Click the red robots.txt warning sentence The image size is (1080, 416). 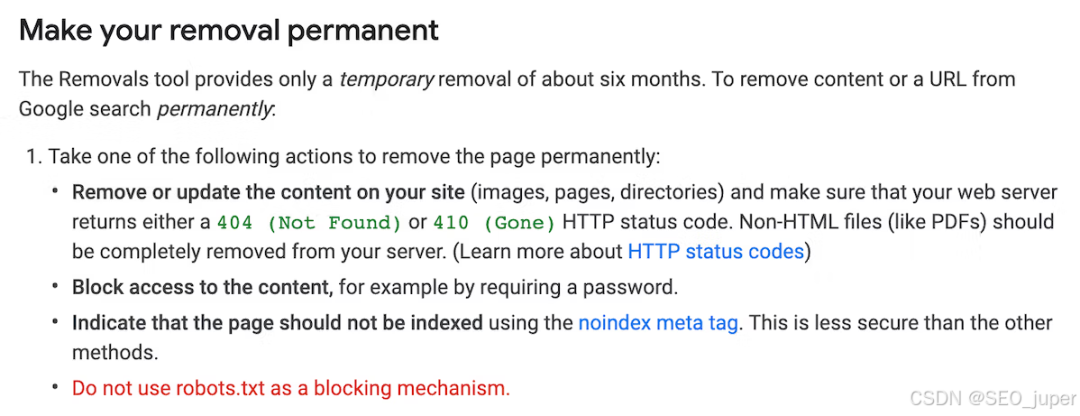click(x=290, y=387)
